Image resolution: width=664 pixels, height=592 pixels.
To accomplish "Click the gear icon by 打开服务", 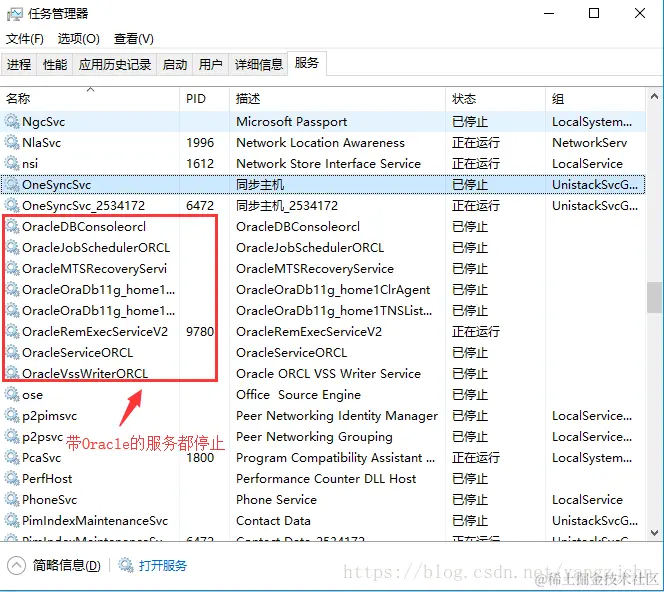I will pyautogui.click(x=125, y=565).
